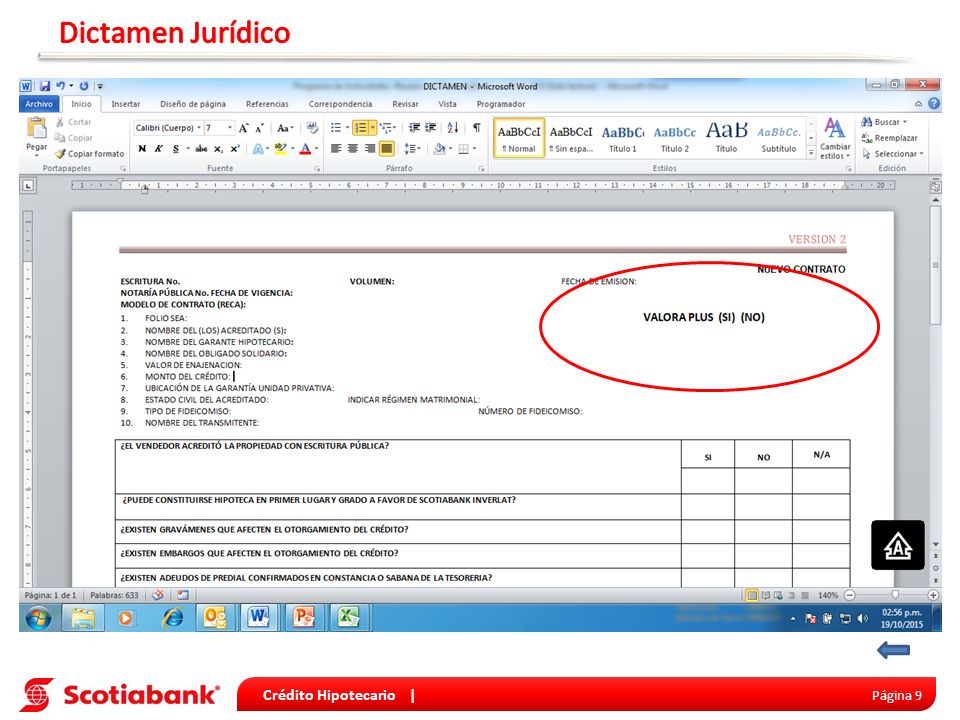Toggle bold N formatting
The image size is (960, 720).
[x=142, y=148]
